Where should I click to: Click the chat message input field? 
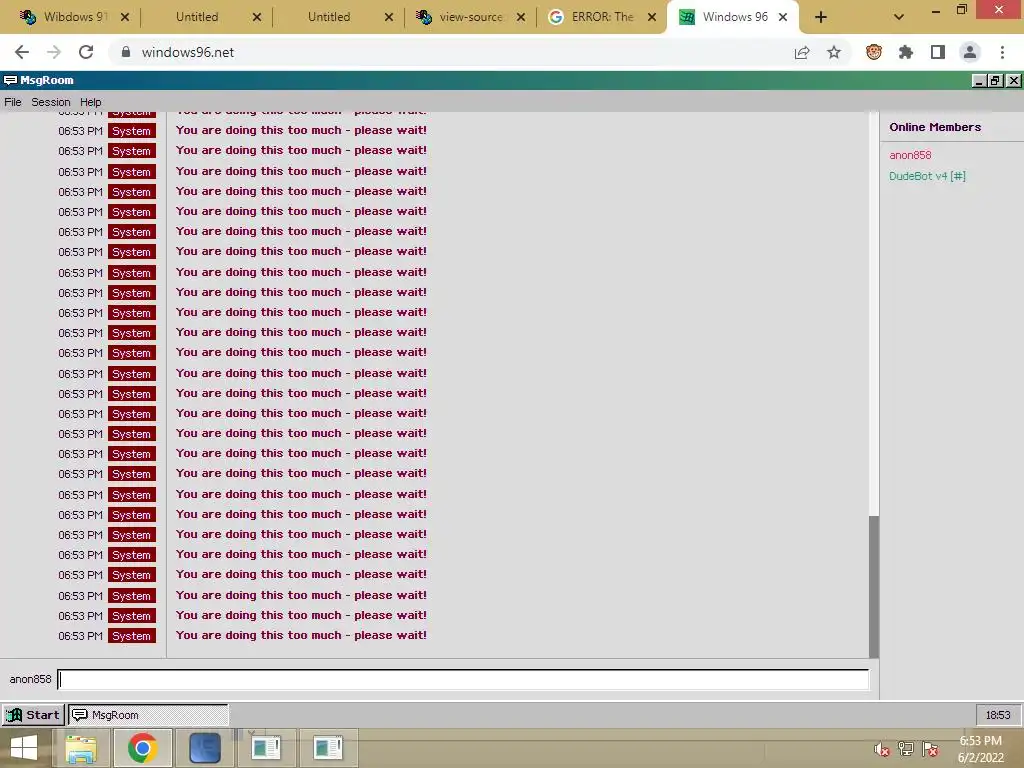(x=463, y=679)
